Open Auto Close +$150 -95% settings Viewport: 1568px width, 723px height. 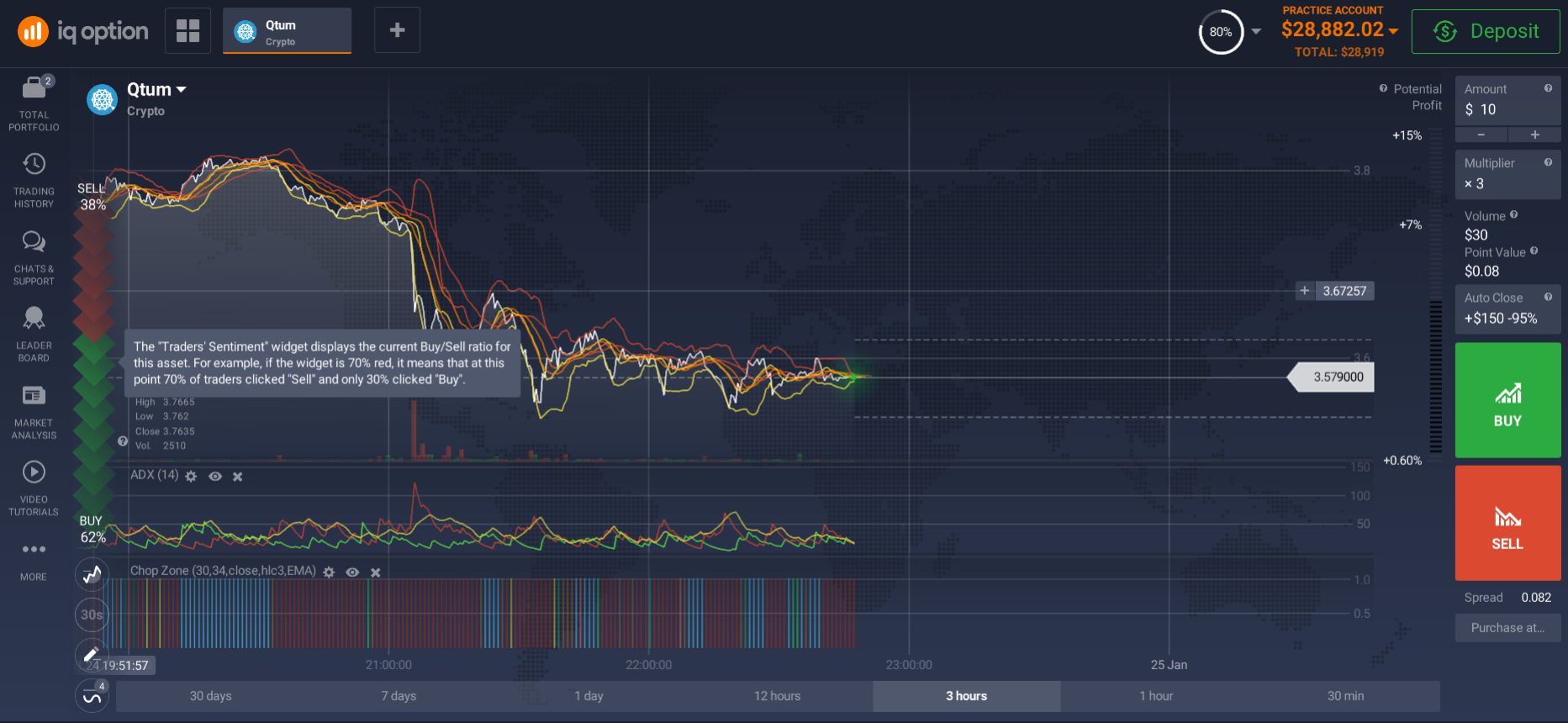point(1507,309)
